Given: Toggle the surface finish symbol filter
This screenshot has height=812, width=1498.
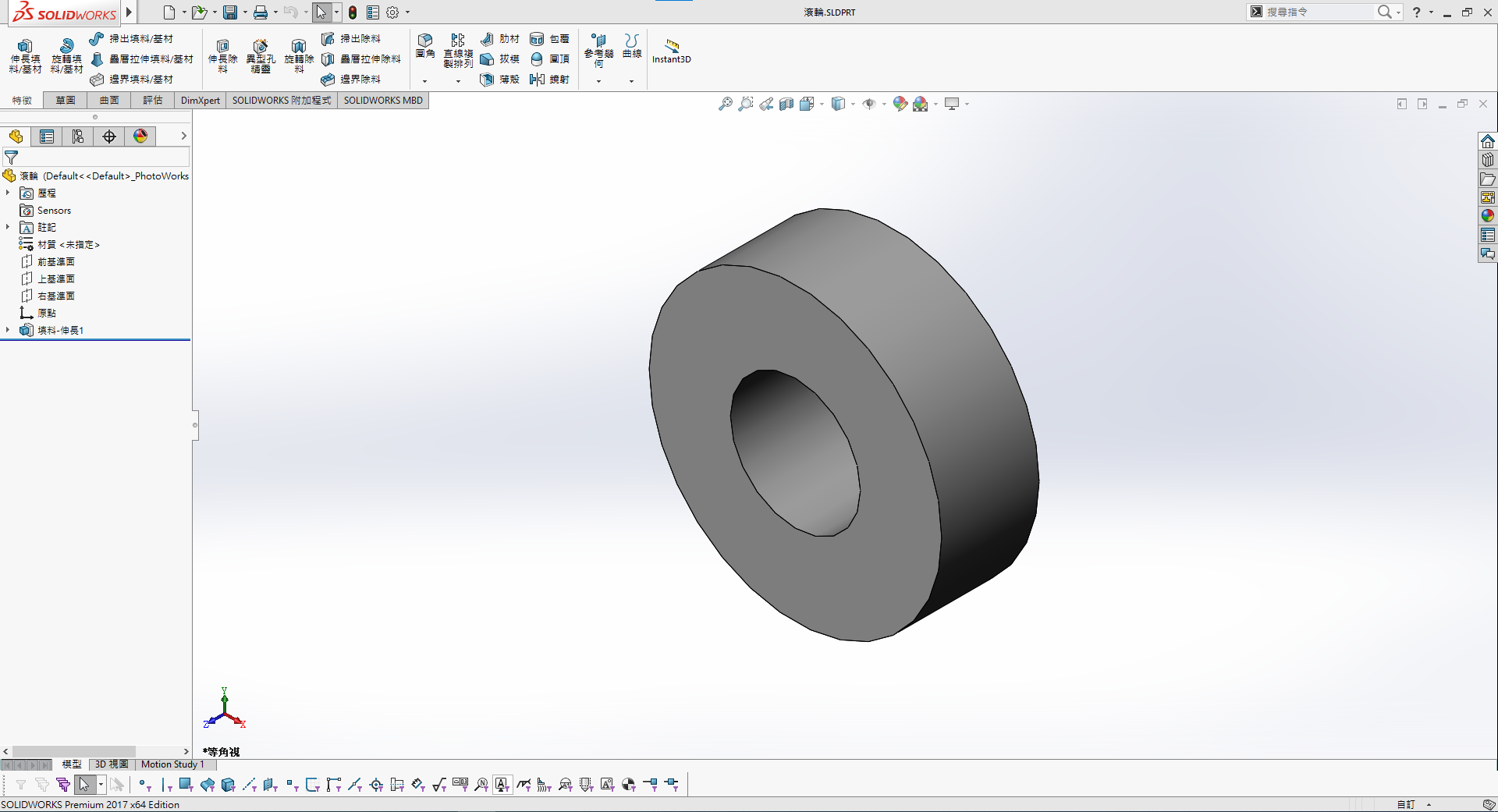Looking at the screenshot, I should tap(438, 785).
